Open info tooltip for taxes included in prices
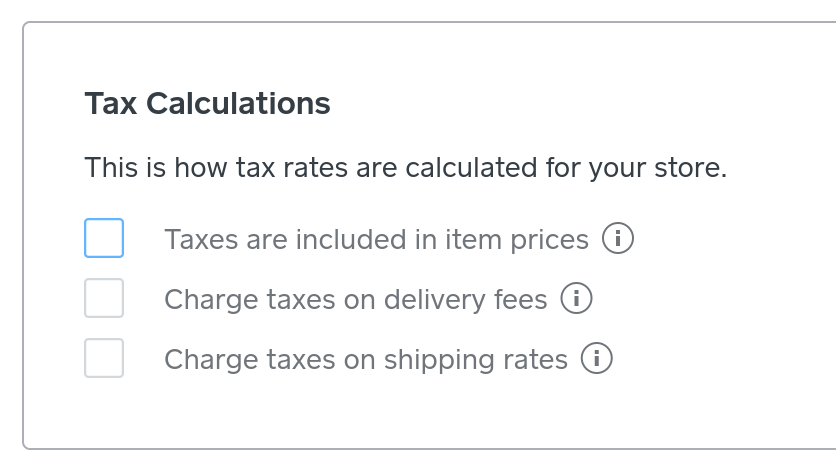Screen dimensions: 836x474 point(618,239)
